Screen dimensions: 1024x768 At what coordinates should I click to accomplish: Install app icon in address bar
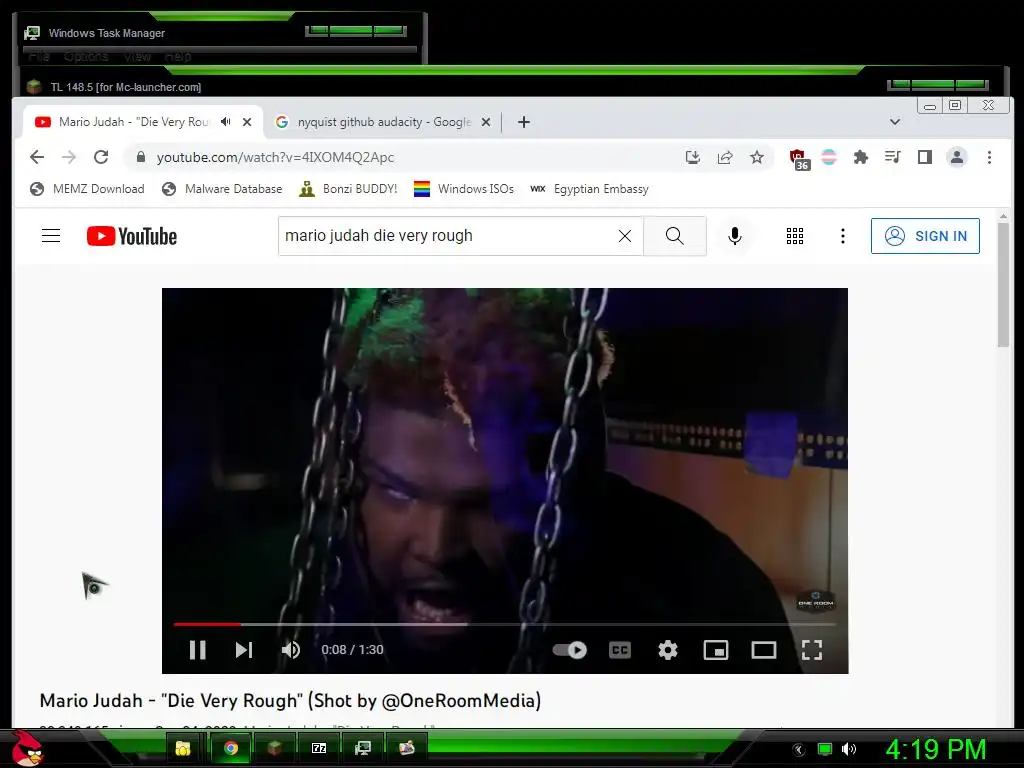pos(693,157)
